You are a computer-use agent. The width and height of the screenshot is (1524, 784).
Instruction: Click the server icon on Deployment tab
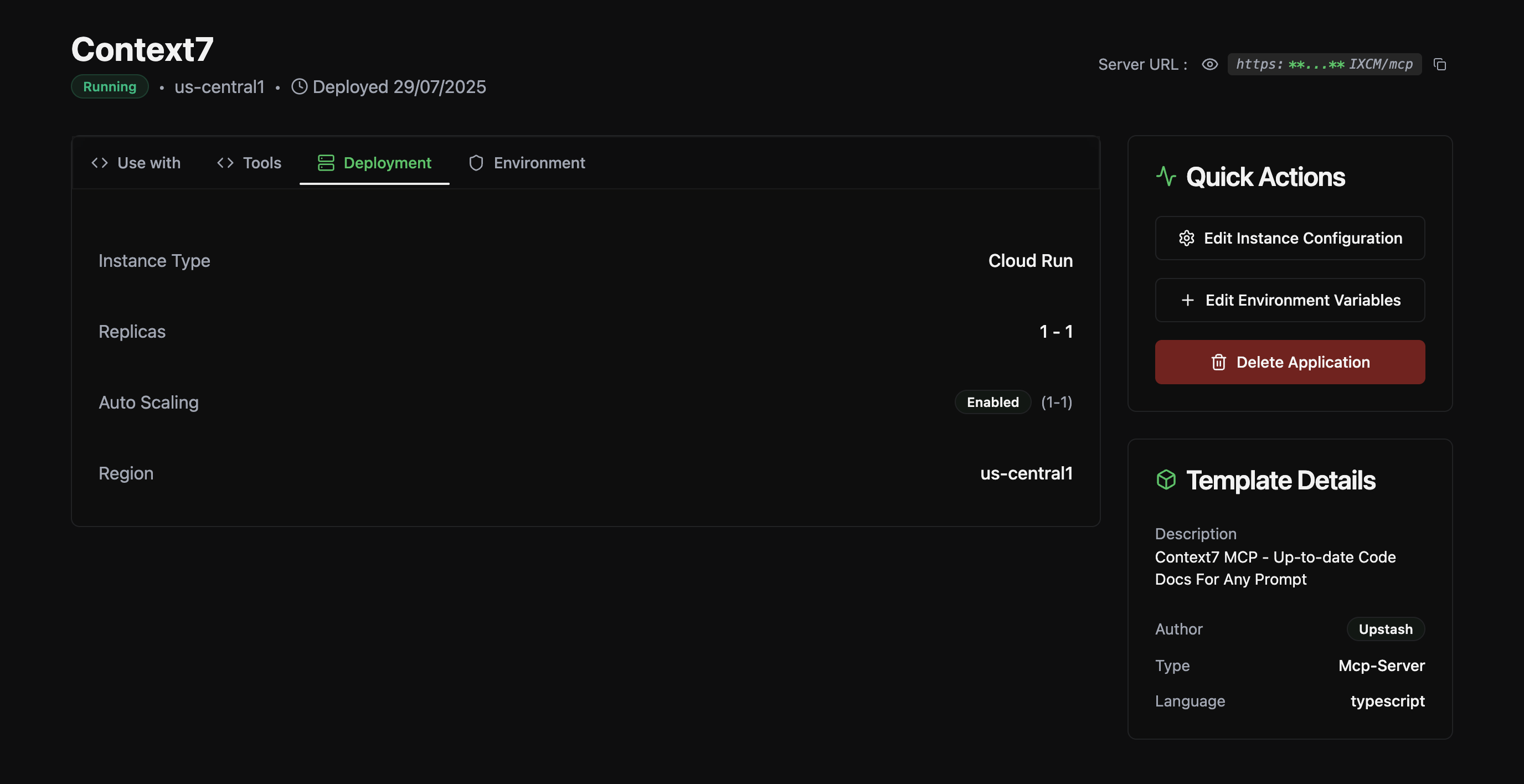pos(326,163)
